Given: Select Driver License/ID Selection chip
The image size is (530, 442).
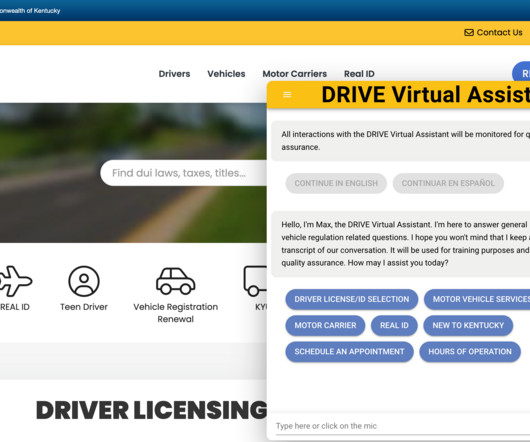Looking at the screenshot, I should pos(352,299).
